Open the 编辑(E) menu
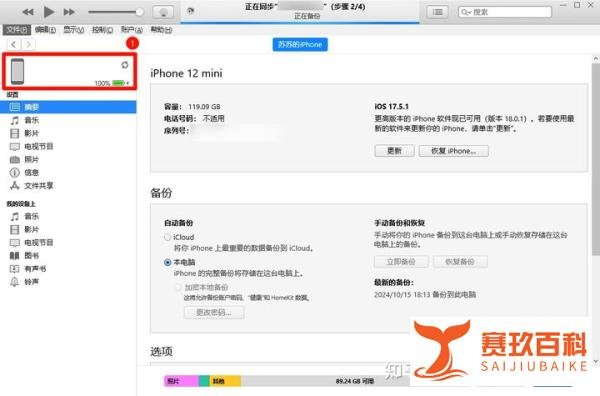 coord(45,29)
